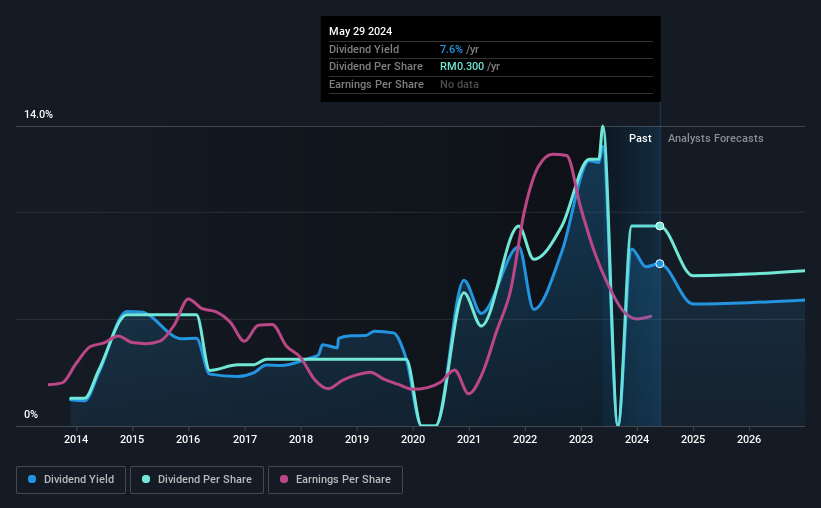
Task: Click the 2024 x-axis label
Action: pyautogui.click(x=637, y=439)
